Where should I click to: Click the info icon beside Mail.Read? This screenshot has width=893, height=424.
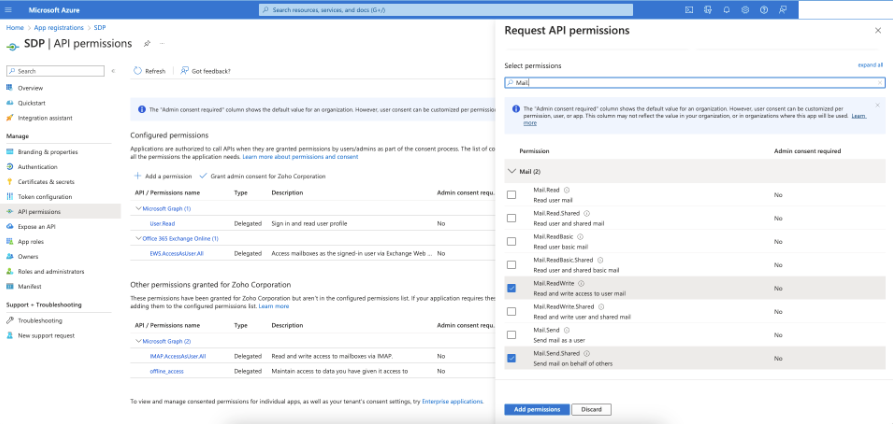(567, 189)
